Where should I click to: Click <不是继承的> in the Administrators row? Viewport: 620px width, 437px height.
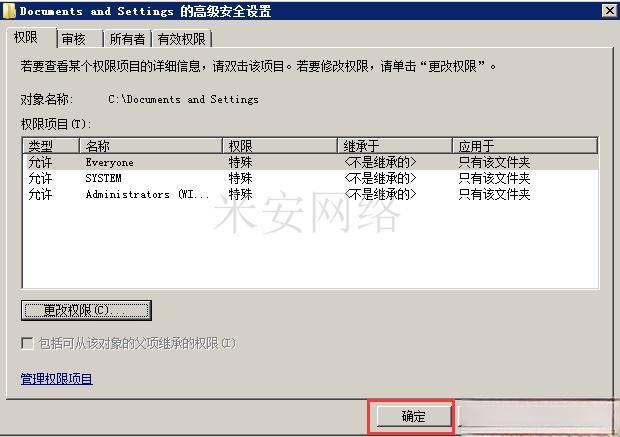[380, 194]
